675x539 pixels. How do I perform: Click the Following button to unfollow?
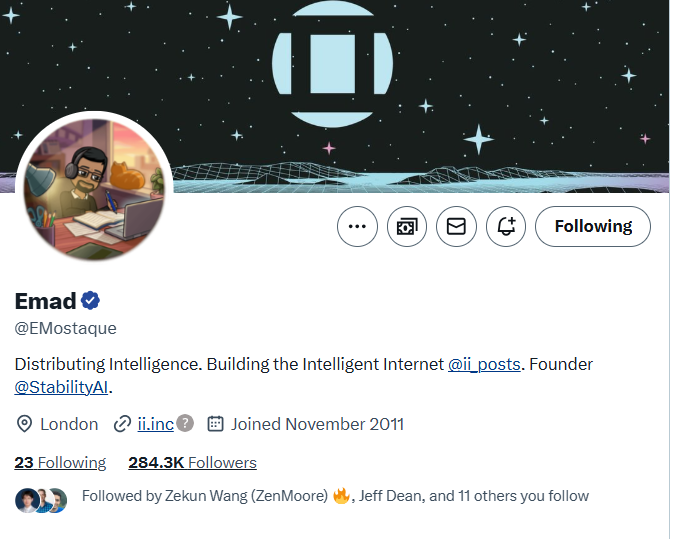click(593, 227)
